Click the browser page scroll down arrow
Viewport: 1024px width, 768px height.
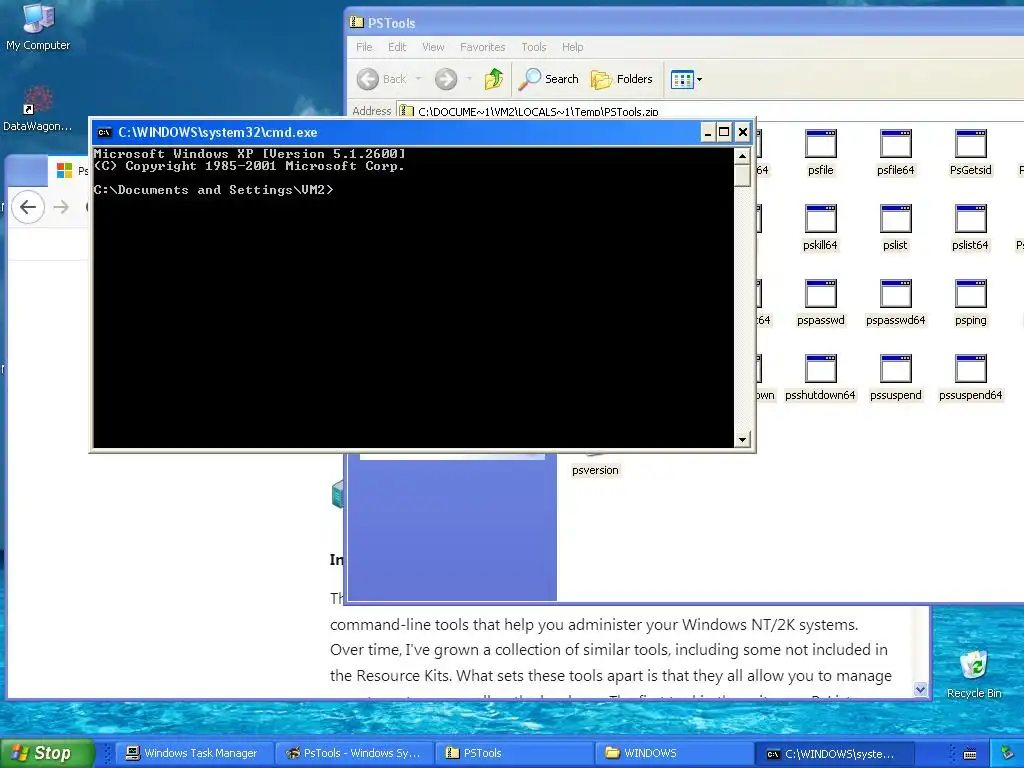(x=921, y=690)
